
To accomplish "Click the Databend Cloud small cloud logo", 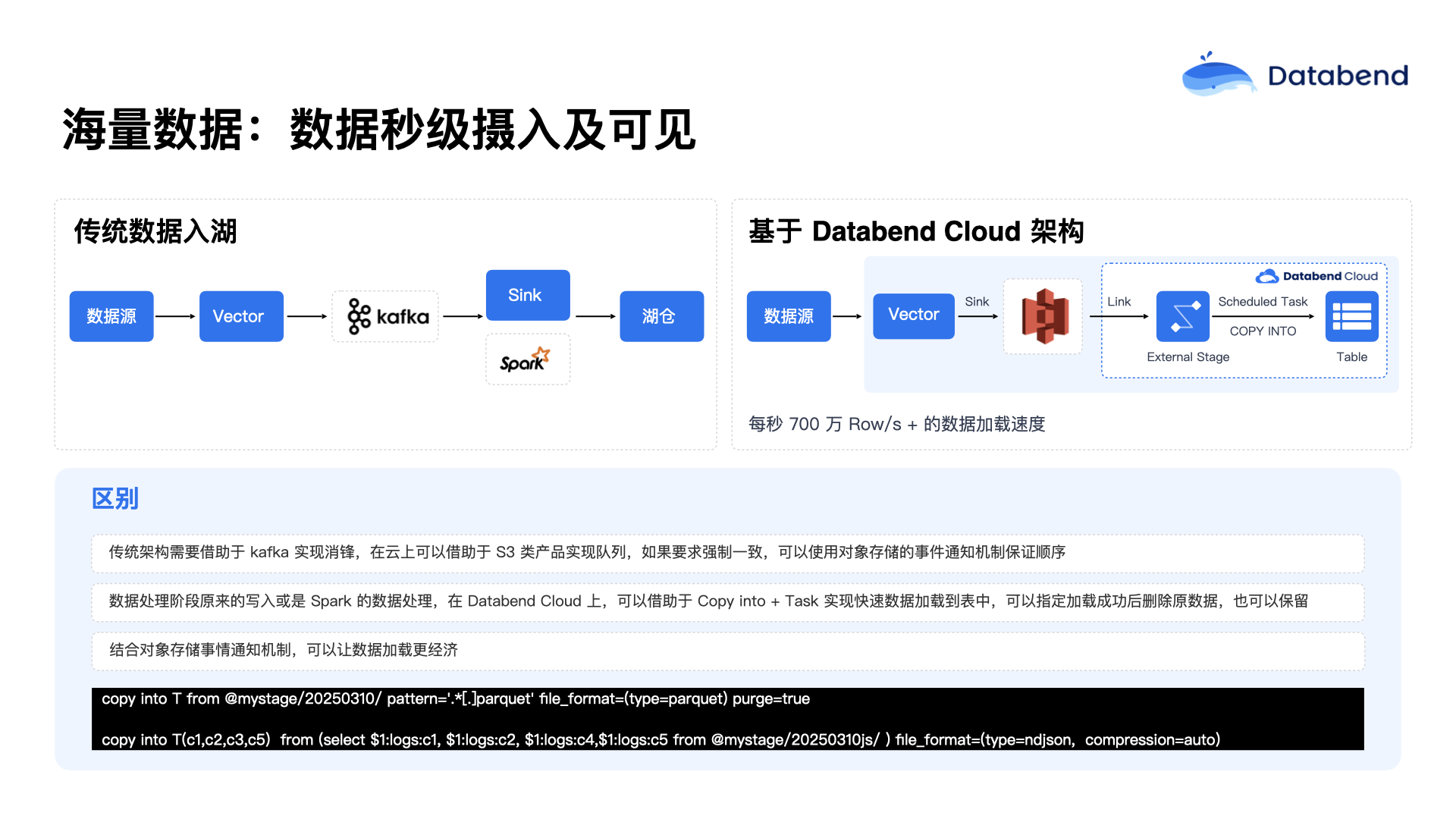I will coord(1267,276).
